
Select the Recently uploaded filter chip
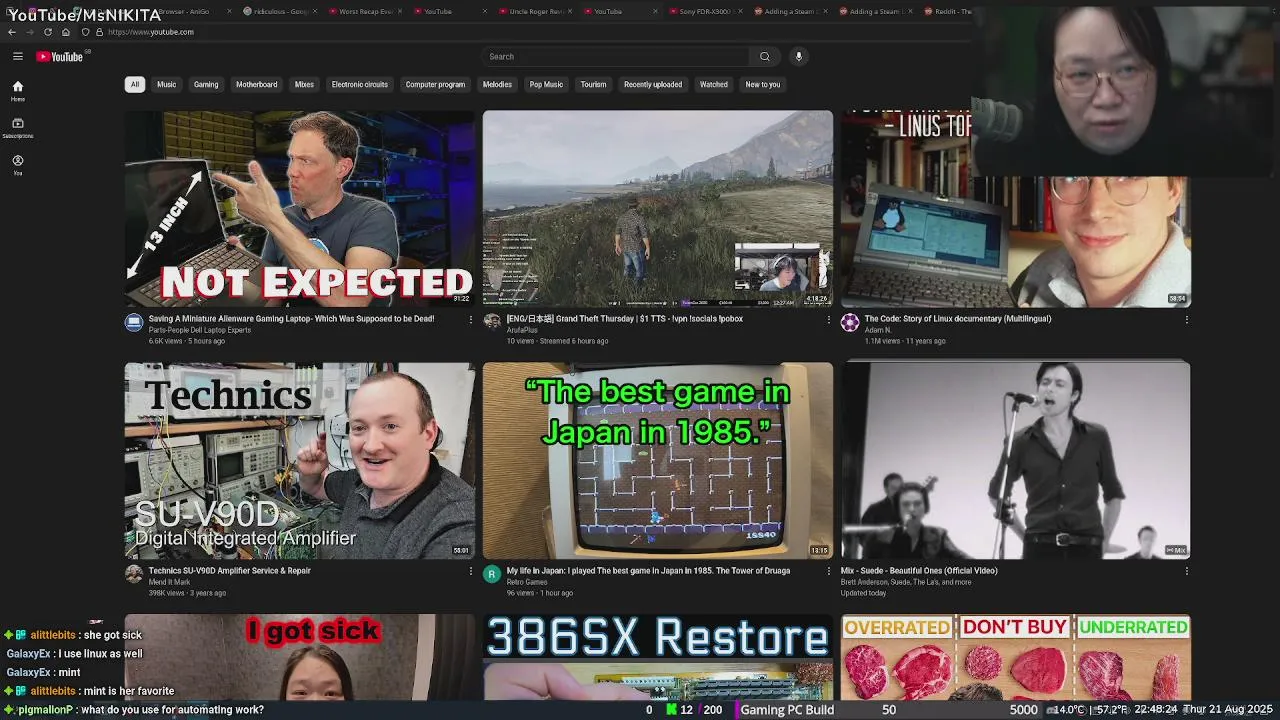(x=653, y=84)
